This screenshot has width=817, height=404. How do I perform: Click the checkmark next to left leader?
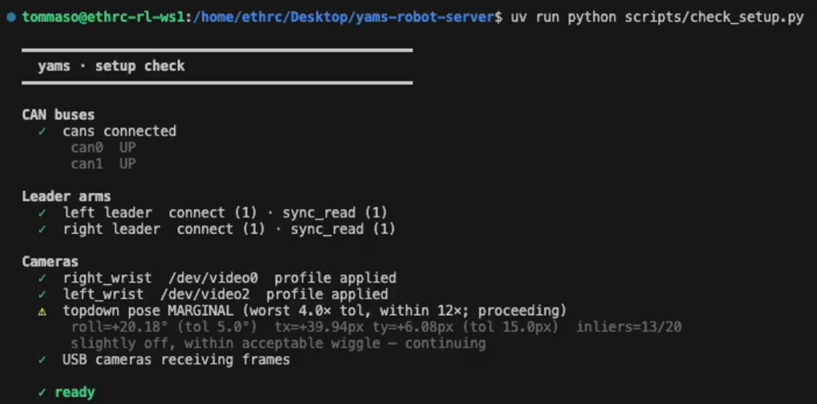42,213
